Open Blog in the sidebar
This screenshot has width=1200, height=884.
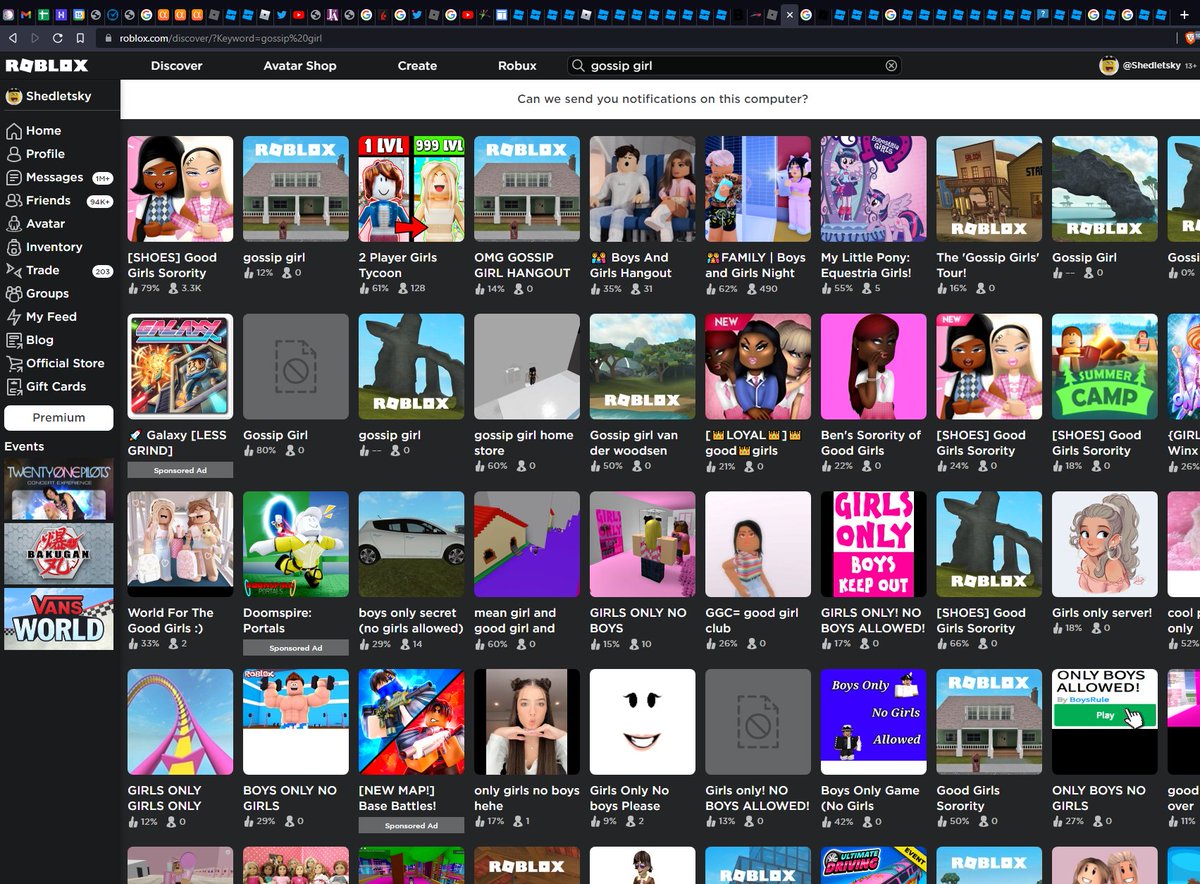click(30, 340)
